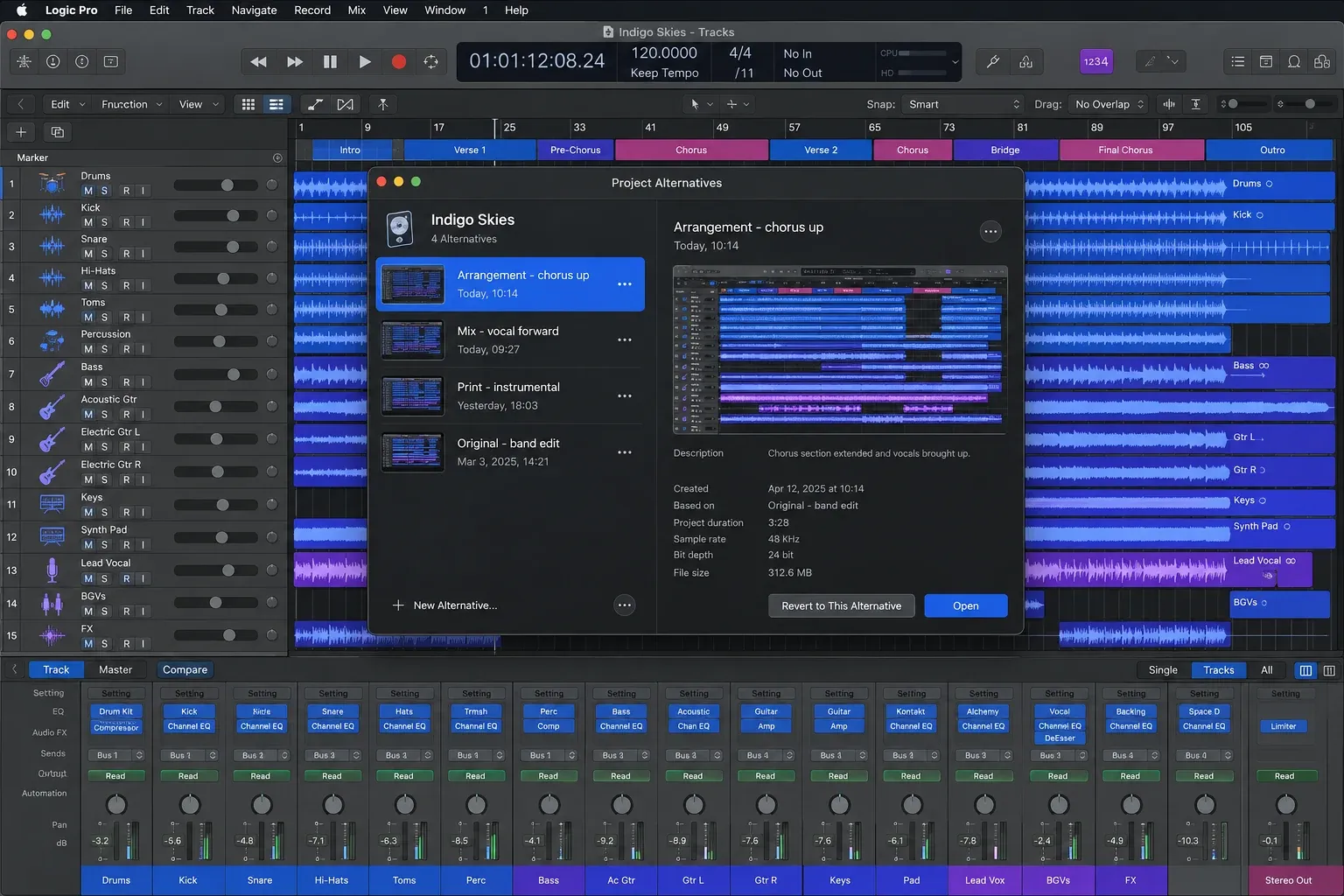Open the Tuner icon in control bar
This screenshot has width=1344, height=896.
coord(993,61)
